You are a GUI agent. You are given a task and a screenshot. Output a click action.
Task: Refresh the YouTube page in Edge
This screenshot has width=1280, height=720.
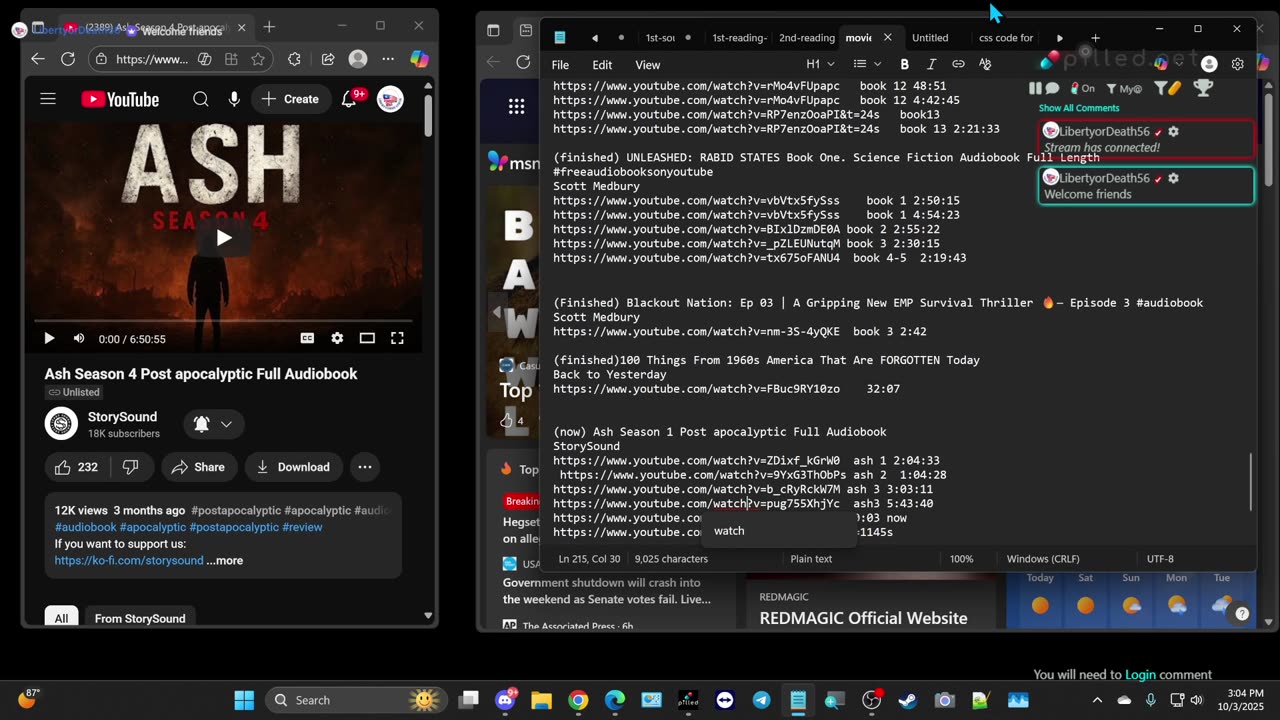[68, 59]
